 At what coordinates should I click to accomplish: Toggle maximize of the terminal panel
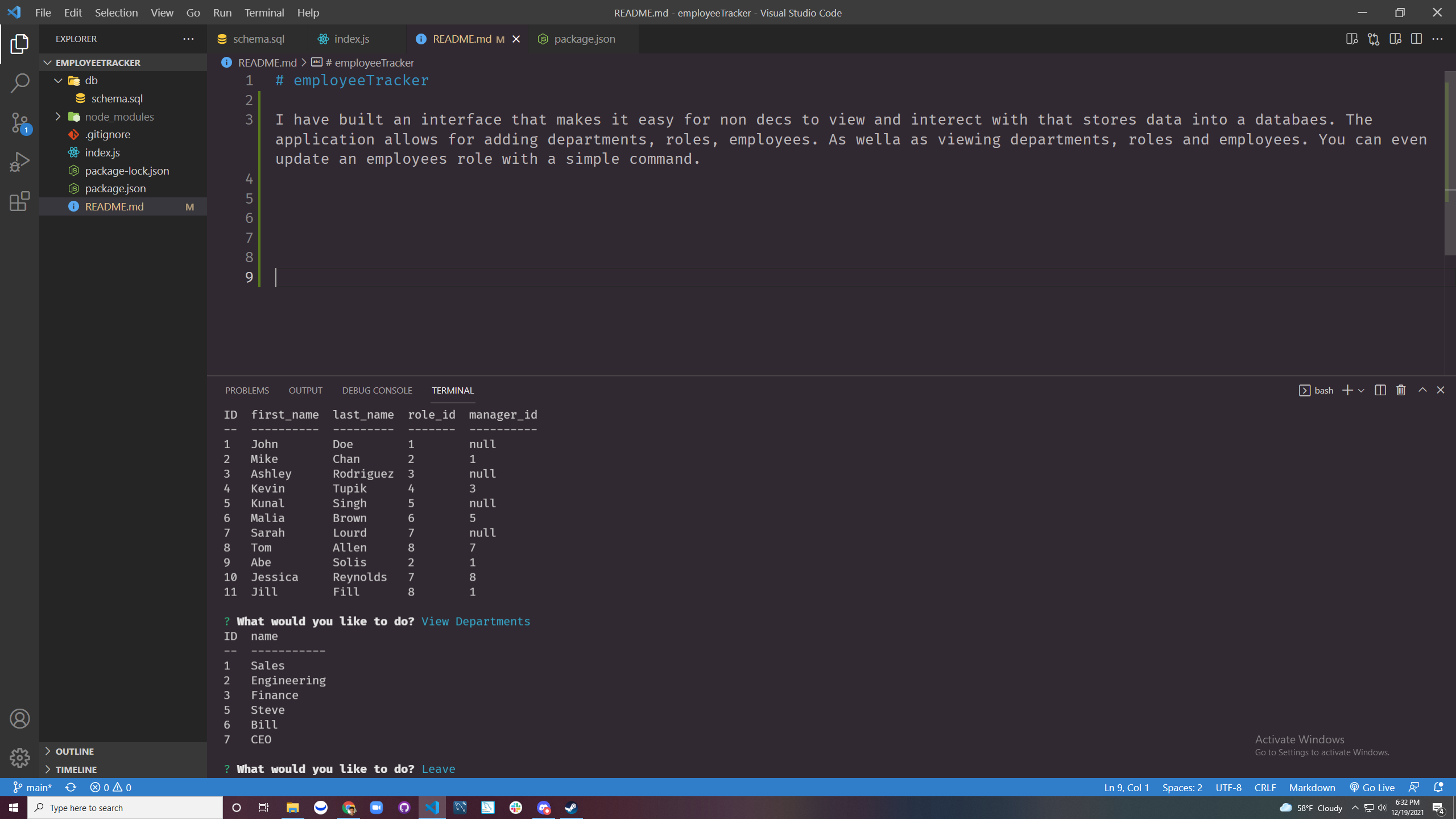[x=1421, y=390]
